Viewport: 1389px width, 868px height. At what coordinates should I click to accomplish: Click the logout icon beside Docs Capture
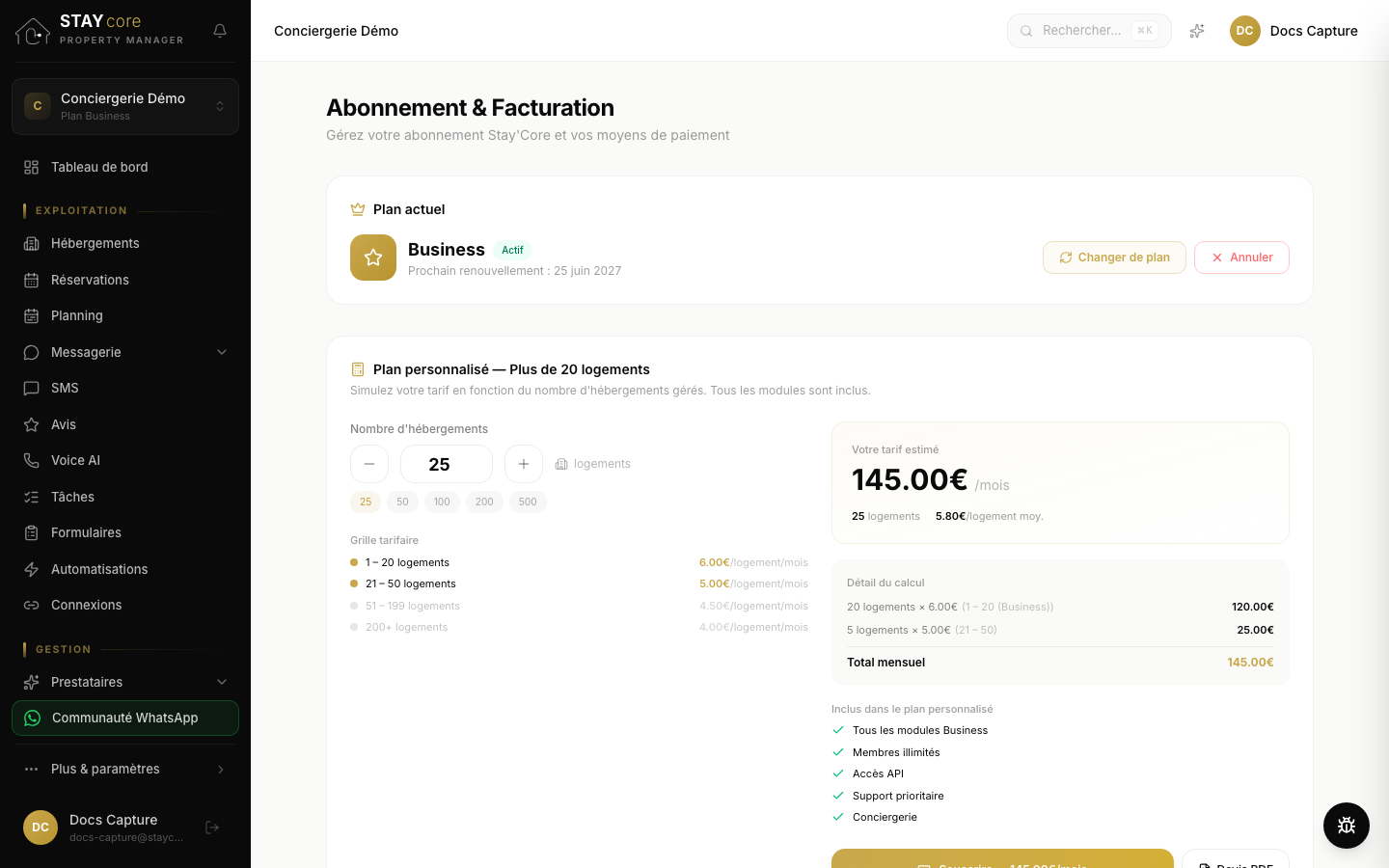(212, 827)
